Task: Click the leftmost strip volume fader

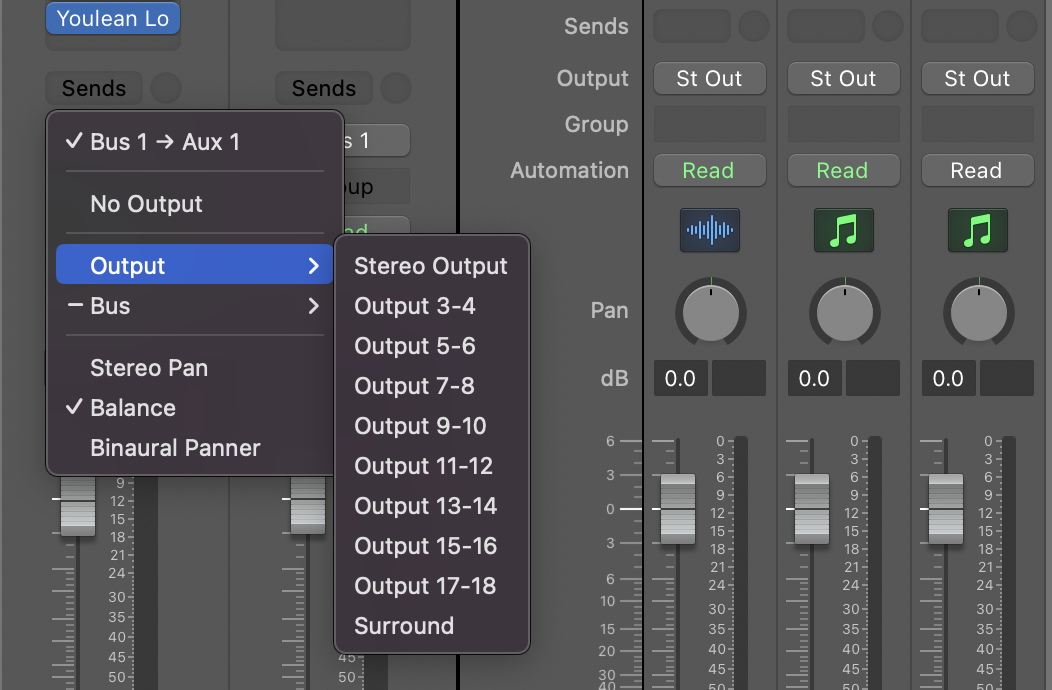Action: [x=78, y=505]
